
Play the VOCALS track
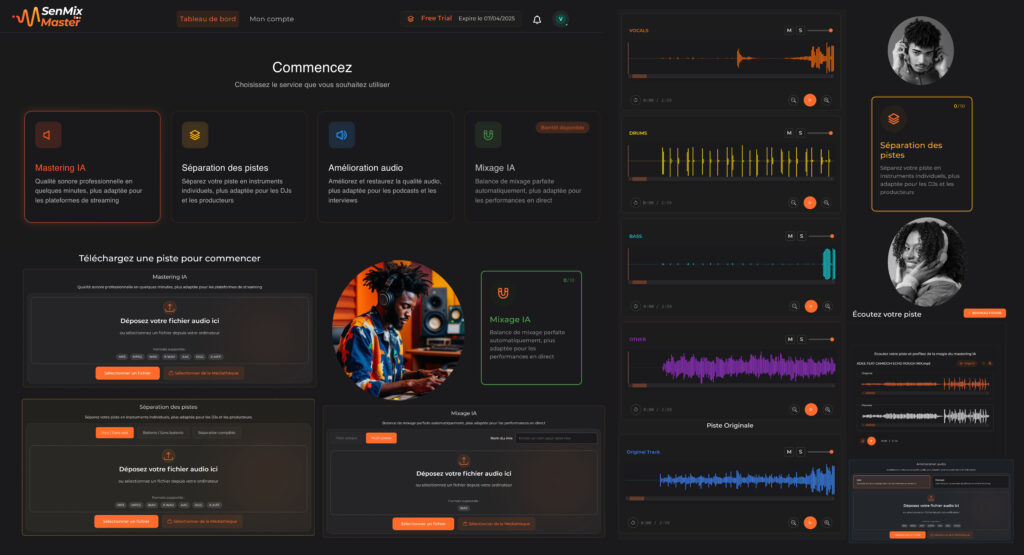810,100
